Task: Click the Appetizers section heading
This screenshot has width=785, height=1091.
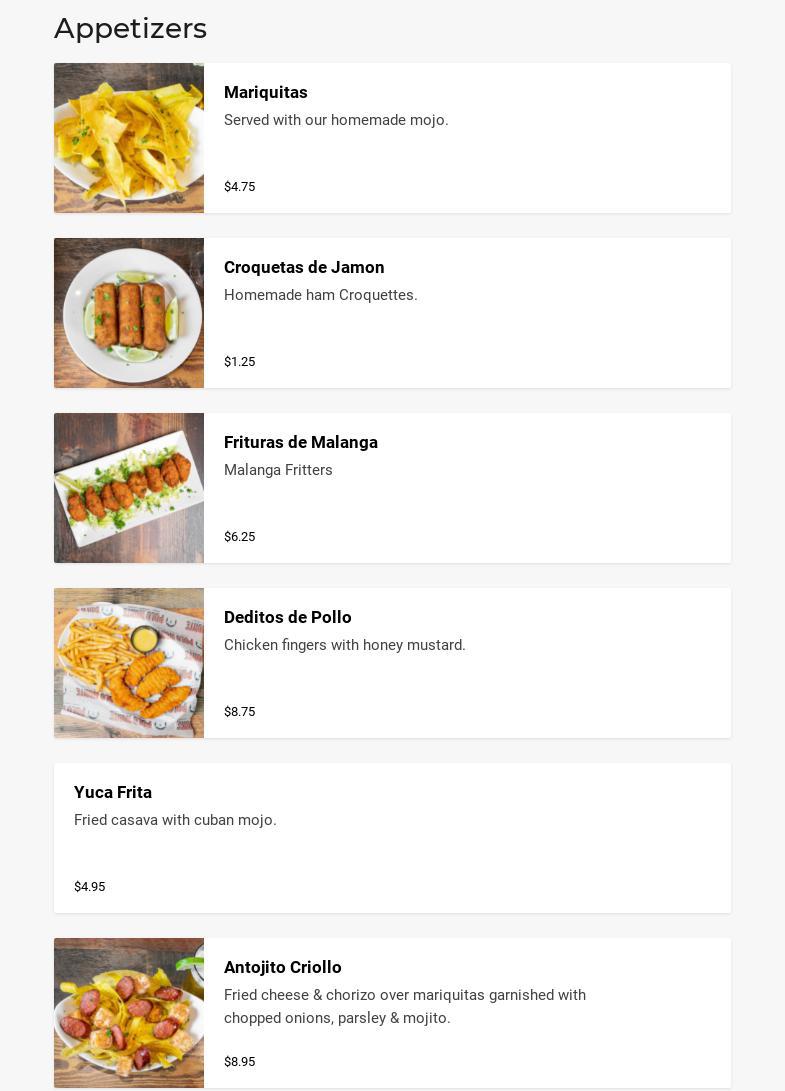Action: click(131, 28)
